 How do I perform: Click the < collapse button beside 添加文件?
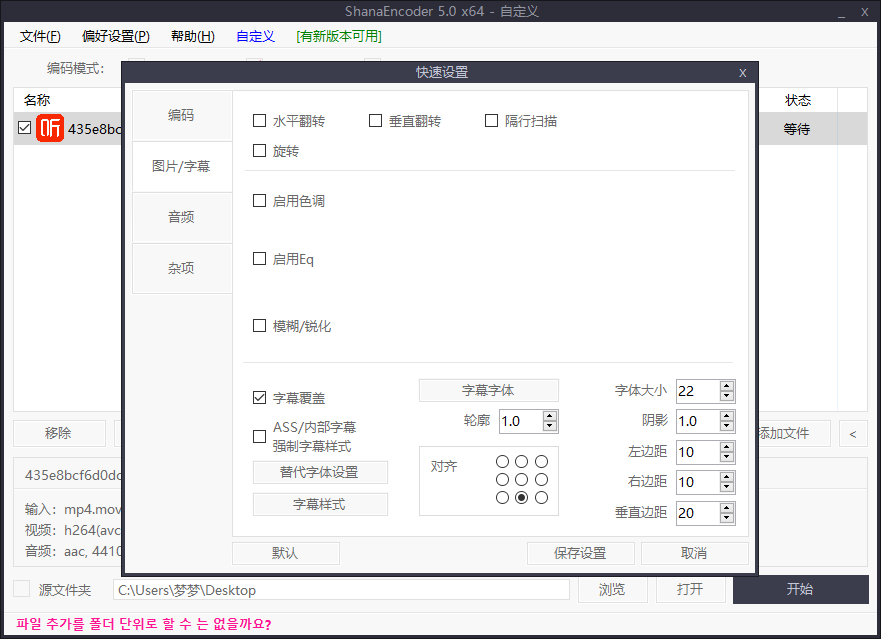coord(853,433)
